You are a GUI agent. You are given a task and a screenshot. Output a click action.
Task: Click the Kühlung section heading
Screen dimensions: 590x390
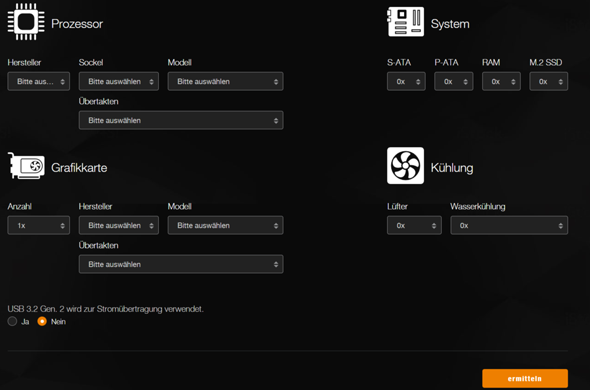pyautogui.click(x=452, y=168)
